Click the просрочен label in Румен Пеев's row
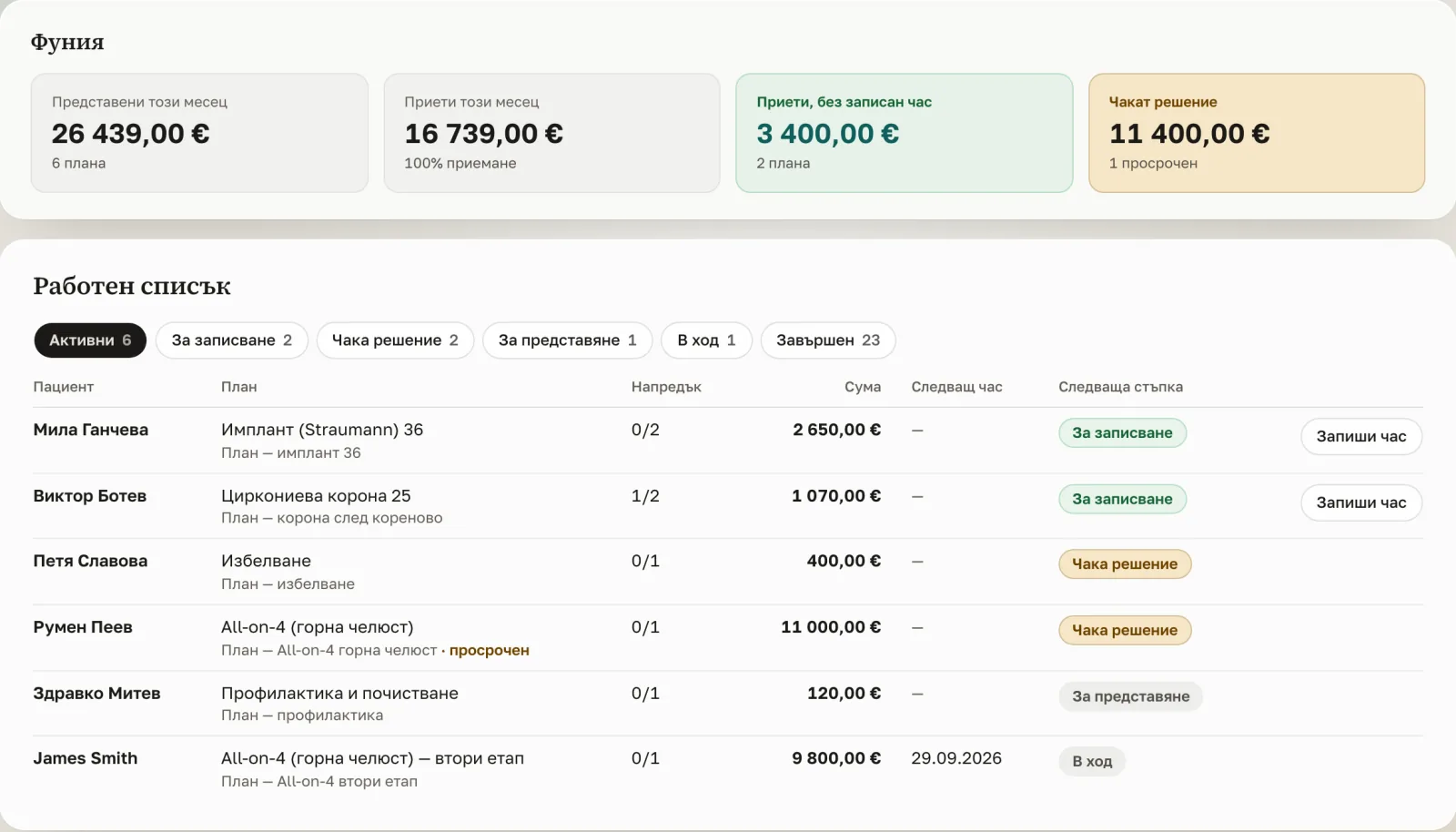The width and height of the screenshot is (1456, 832). pyautogui.click(x=490, y=651)
